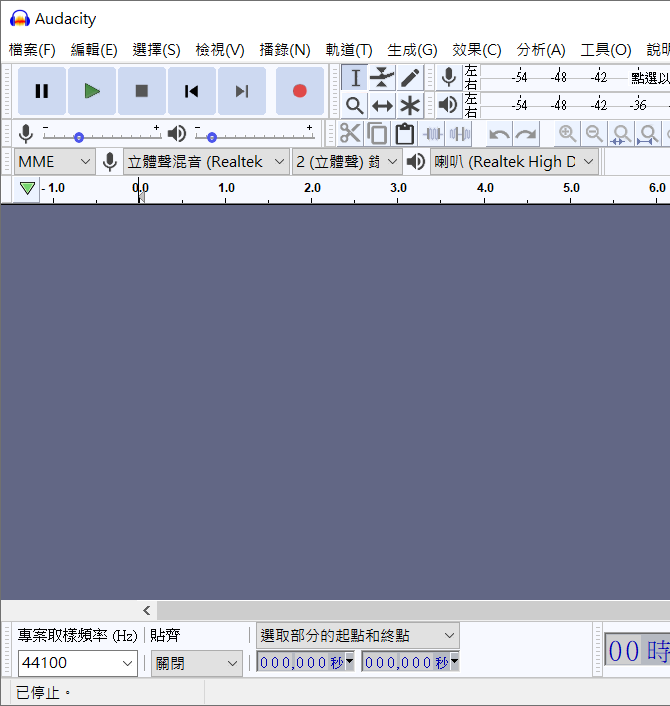Trim audio outside selection icon

click(432, 134)
